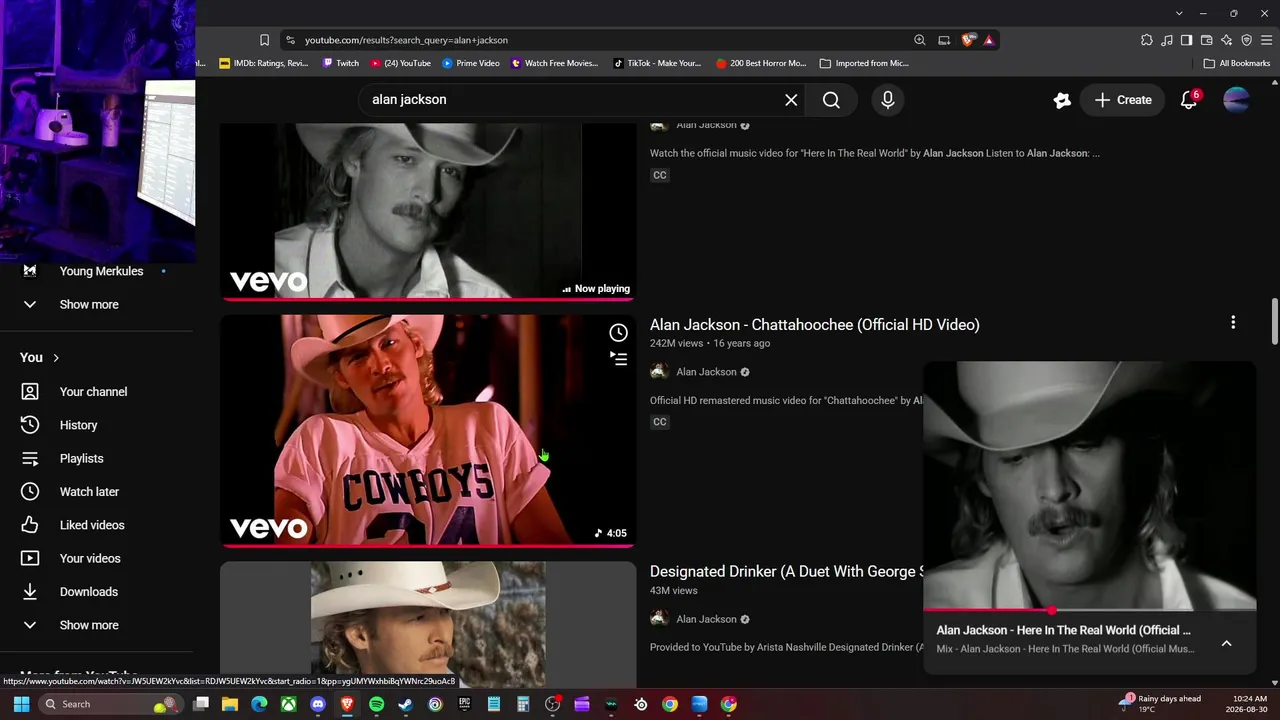Open the (24) YouTube bookmark
This screenshot has height=720, width=1280.
point(401,63)
